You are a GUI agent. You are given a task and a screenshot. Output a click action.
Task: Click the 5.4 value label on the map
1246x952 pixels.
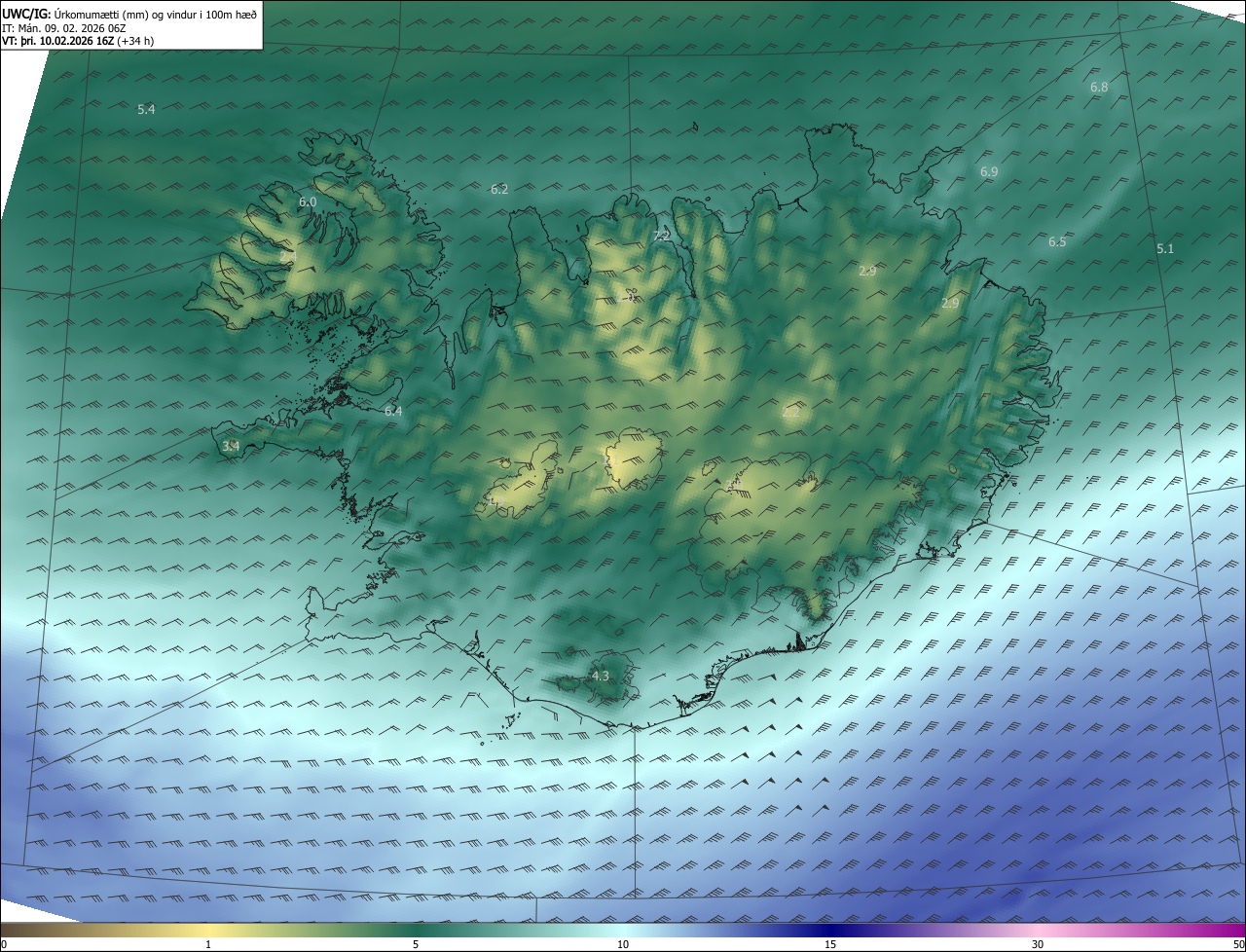point(146,110)
